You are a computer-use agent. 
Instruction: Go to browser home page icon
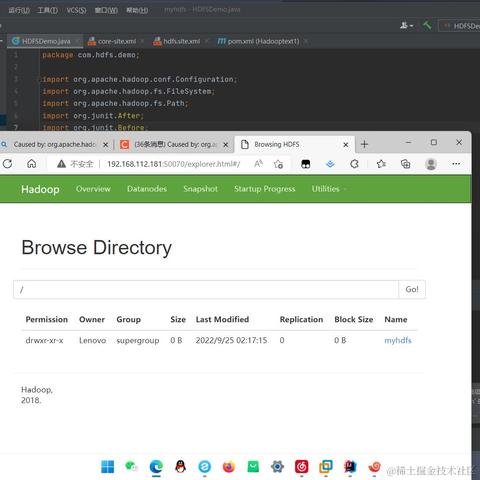32,164
